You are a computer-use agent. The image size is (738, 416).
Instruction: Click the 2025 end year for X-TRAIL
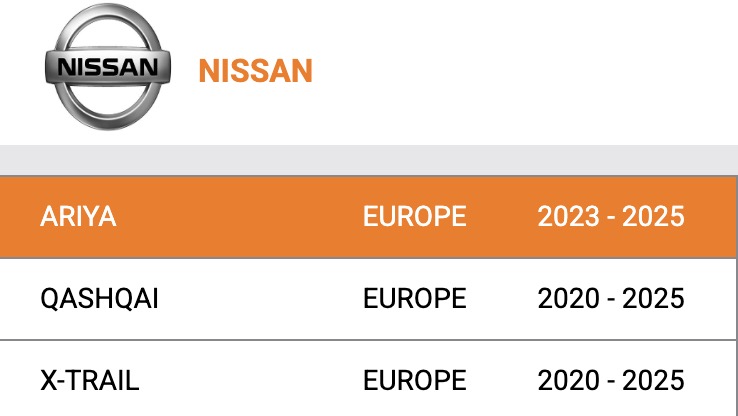pyautogui.click(x=654, y=381)
